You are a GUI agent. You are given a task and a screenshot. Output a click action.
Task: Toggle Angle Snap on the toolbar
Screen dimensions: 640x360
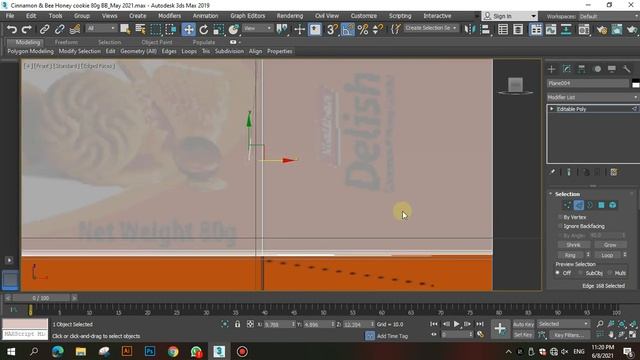347,29
